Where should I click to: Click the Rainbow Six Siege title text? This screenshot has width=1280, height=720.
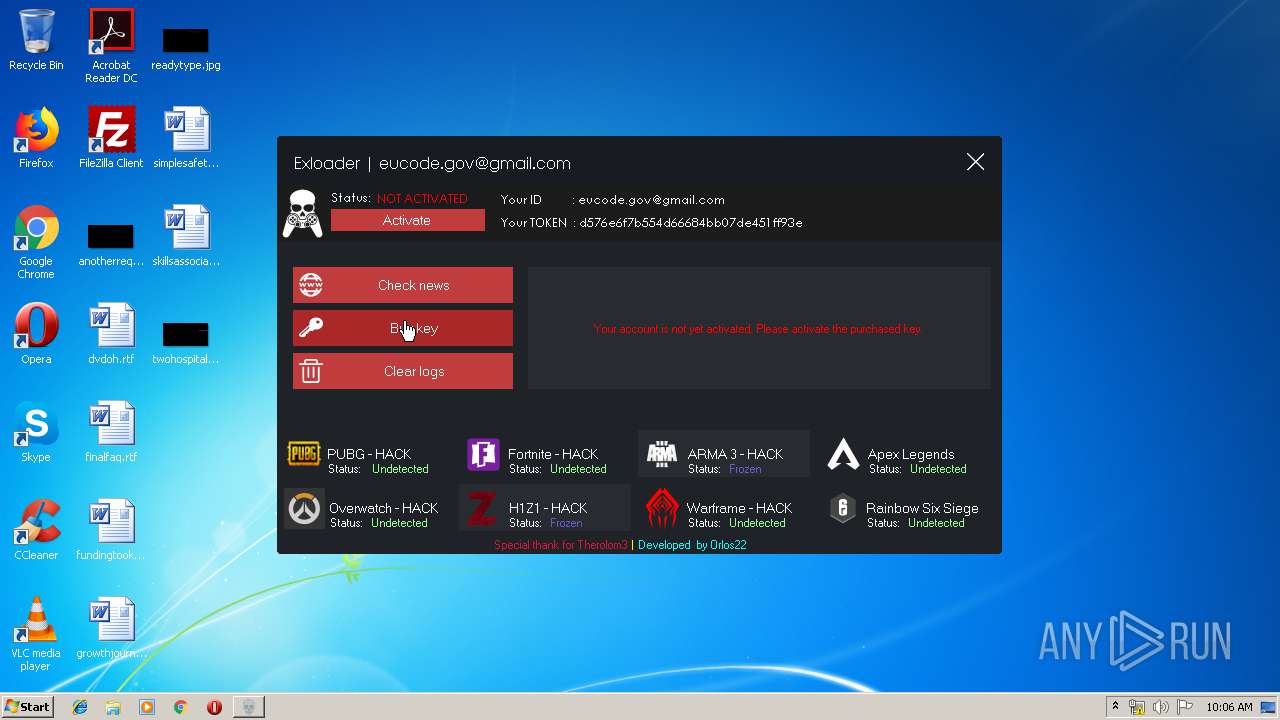[922, 508]
